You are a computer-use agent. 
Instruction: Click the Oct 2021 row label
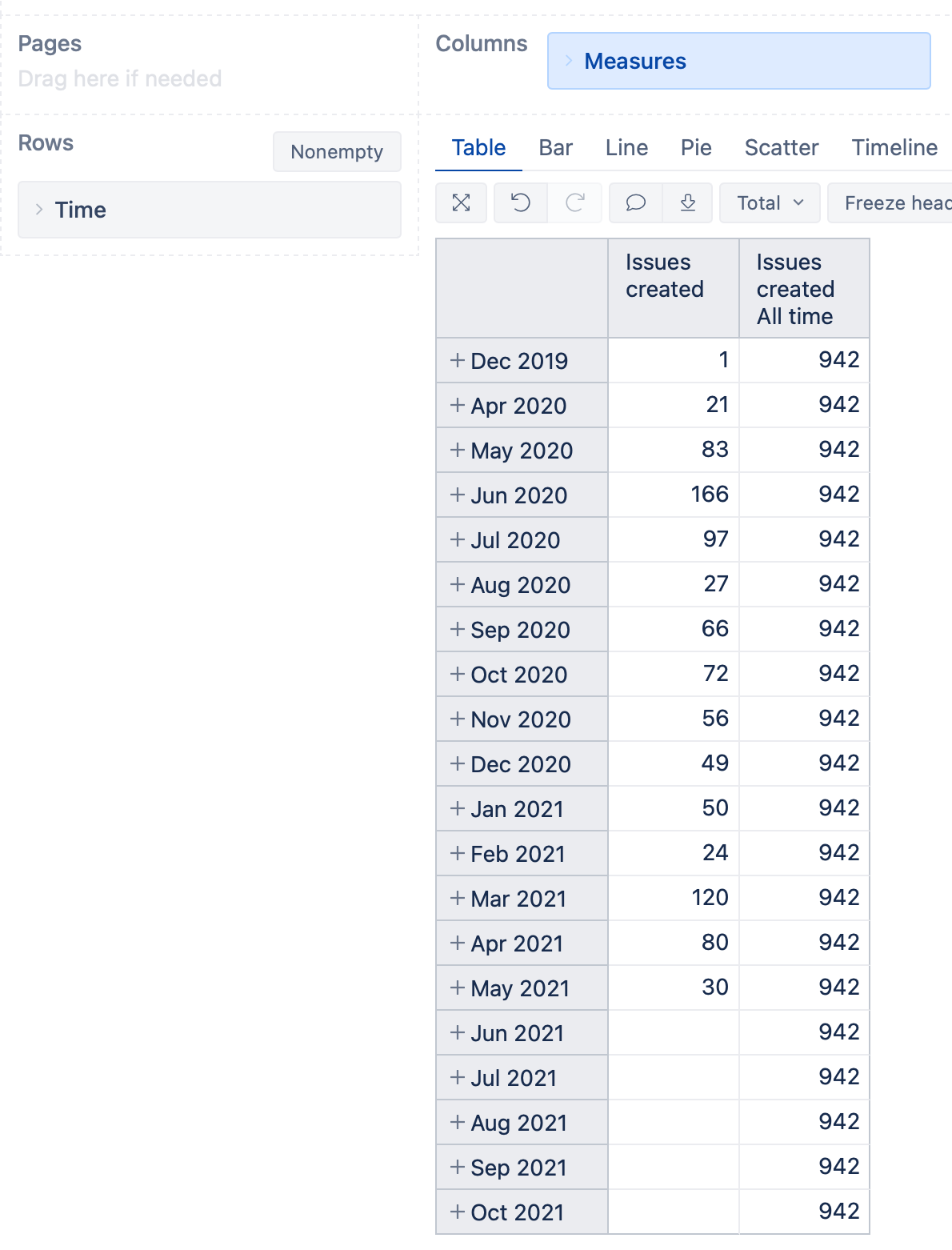coord(518,1212)
